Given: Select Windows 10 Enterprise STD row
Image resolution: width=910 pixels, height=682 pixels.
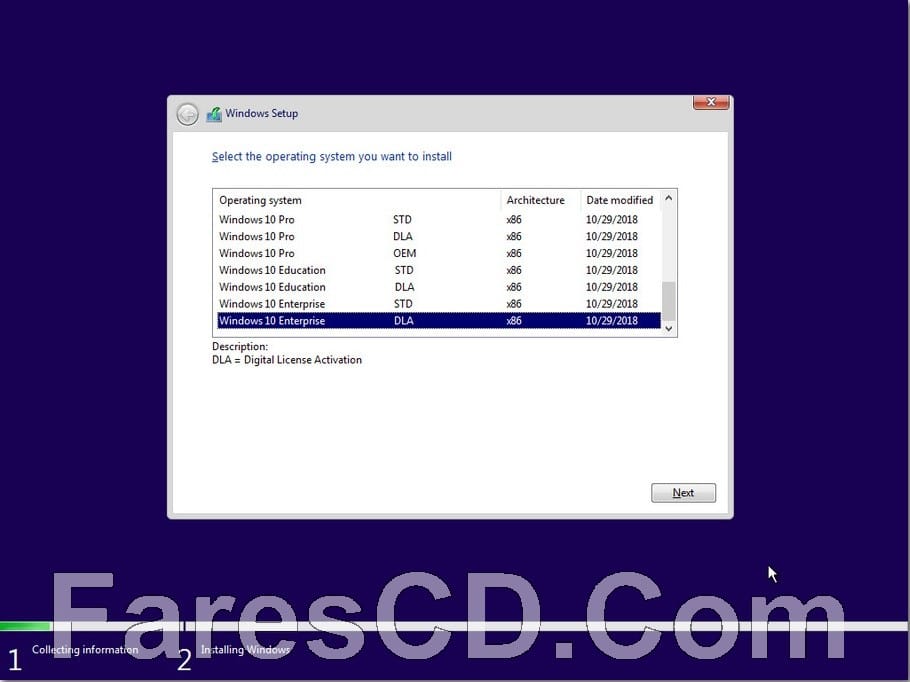Looking at the screenshot, I should [x=439, y=304].
